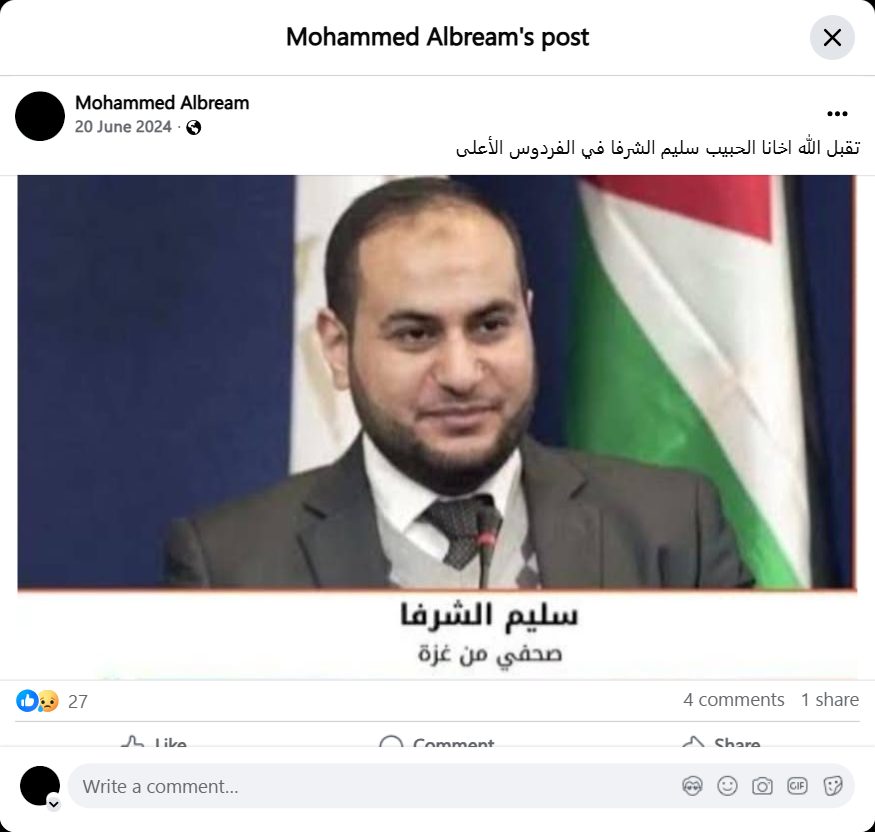Share this post
Image resolution: width=875 pixels, height=832 pixels.
coord(720,743)
